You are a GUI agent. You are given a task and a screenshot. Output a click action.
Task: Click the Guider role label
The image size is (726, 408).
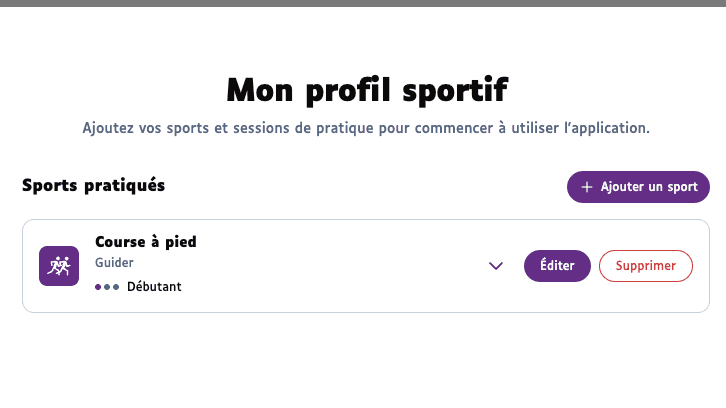coord(114,263)
